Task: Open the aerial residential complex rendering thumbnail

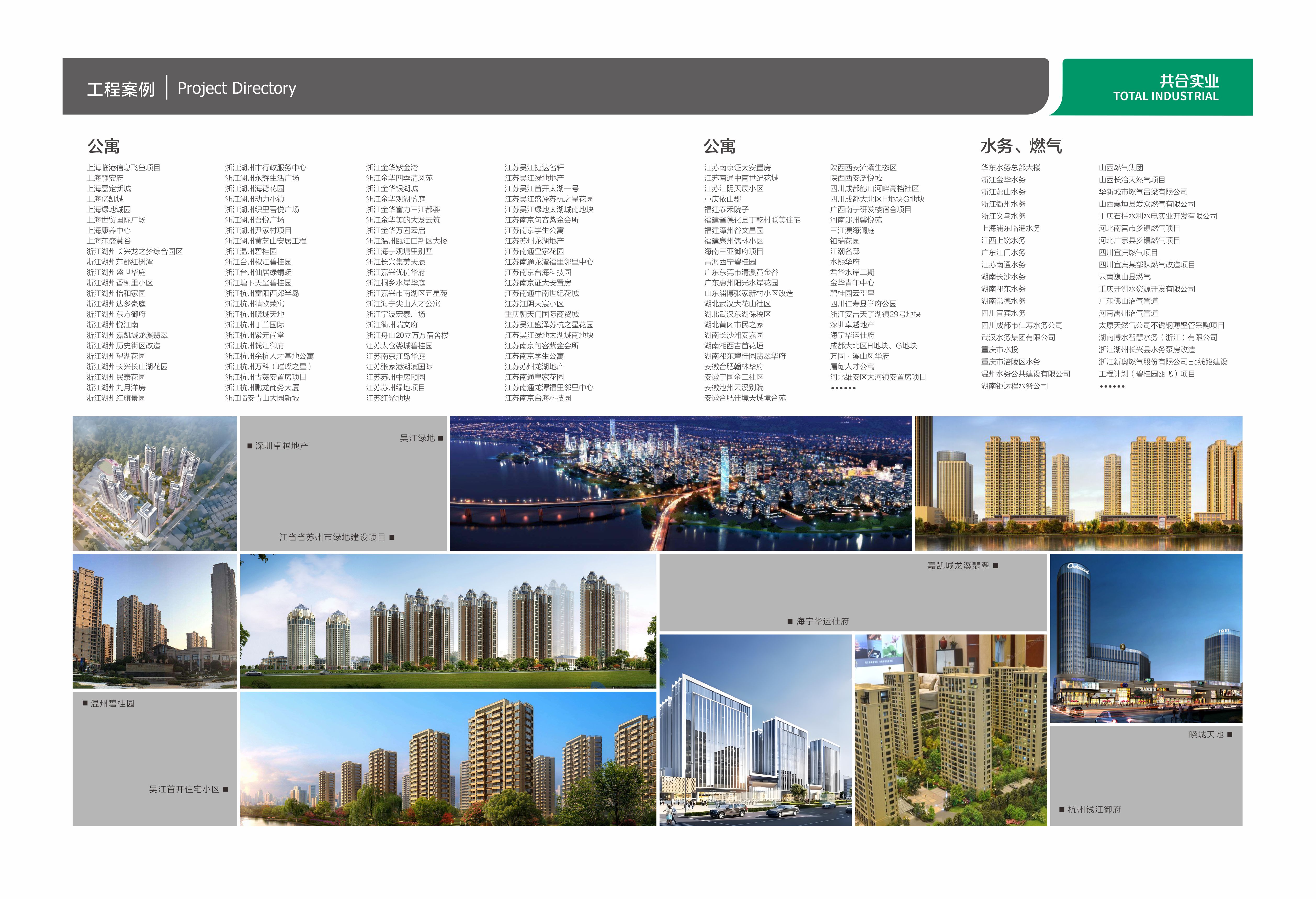Action: pyautogui.click(x=155, y=483)
